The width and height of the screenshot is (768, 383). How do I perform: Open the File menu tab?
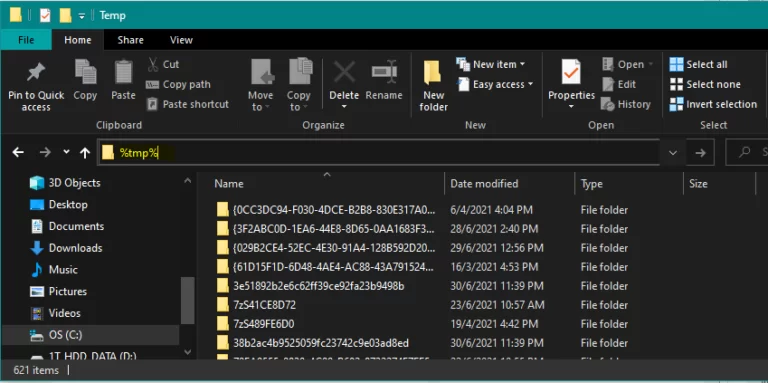tap(26, 40)
